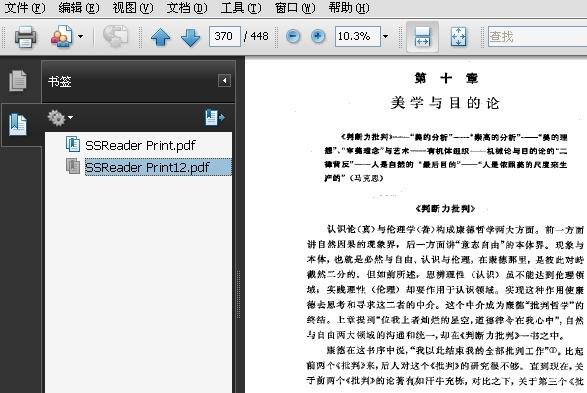
Task: Click the Print icon
Action: [x=25, y=37]
